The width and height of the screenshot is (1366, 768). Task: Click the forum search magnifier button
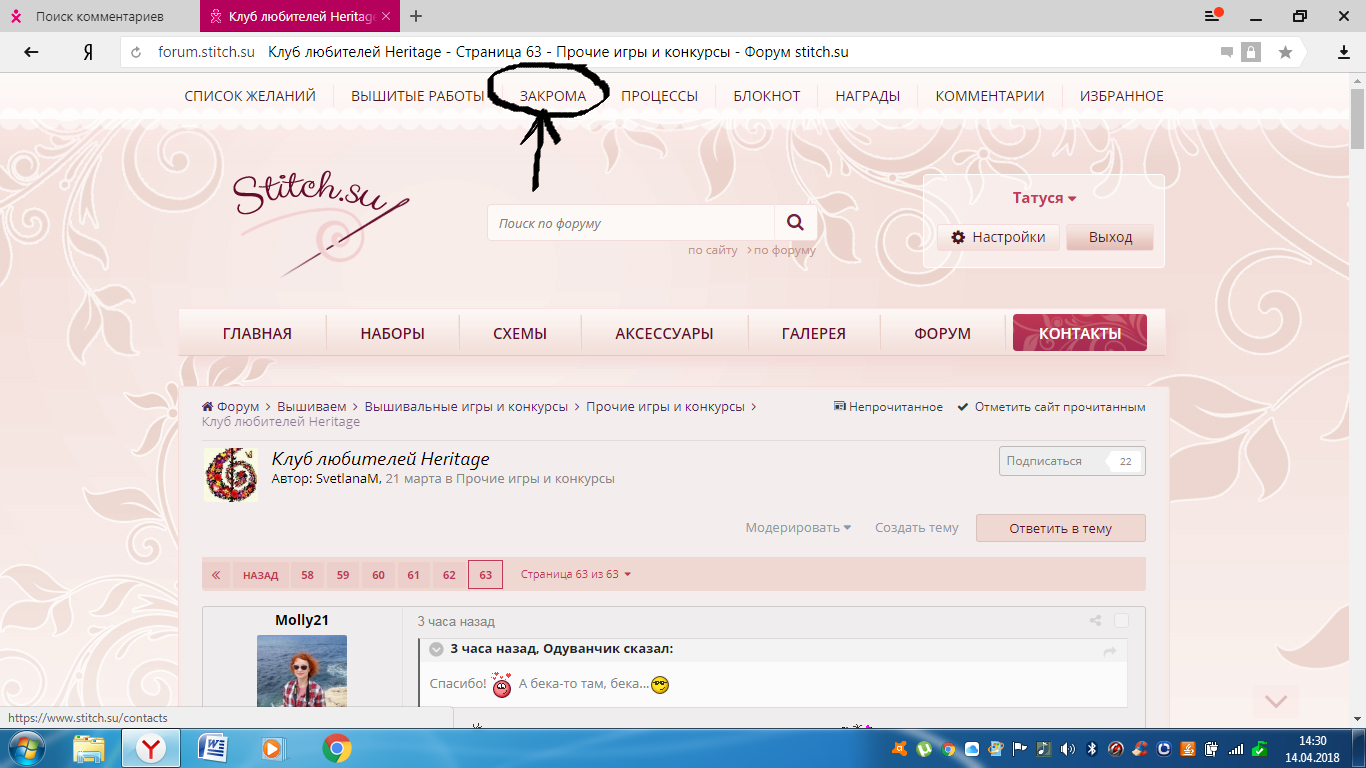pos(795,223)
